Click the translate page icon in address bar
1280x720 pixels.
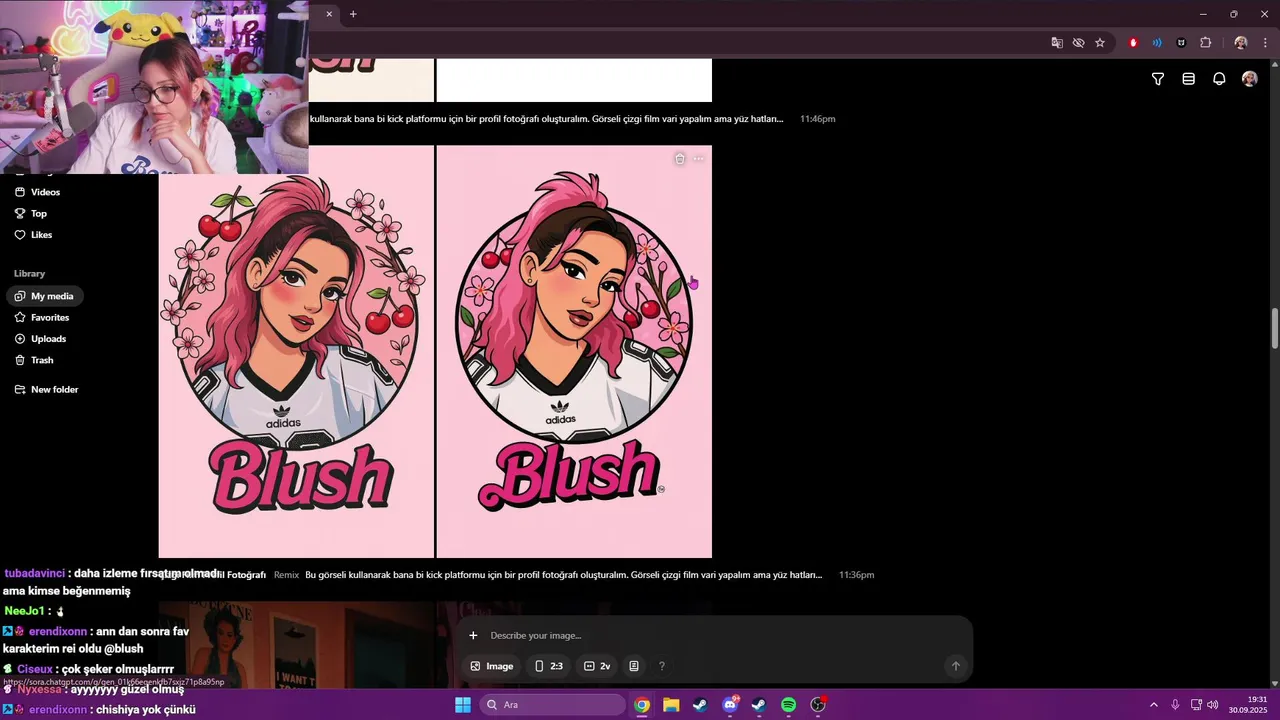coord(1057,43)
